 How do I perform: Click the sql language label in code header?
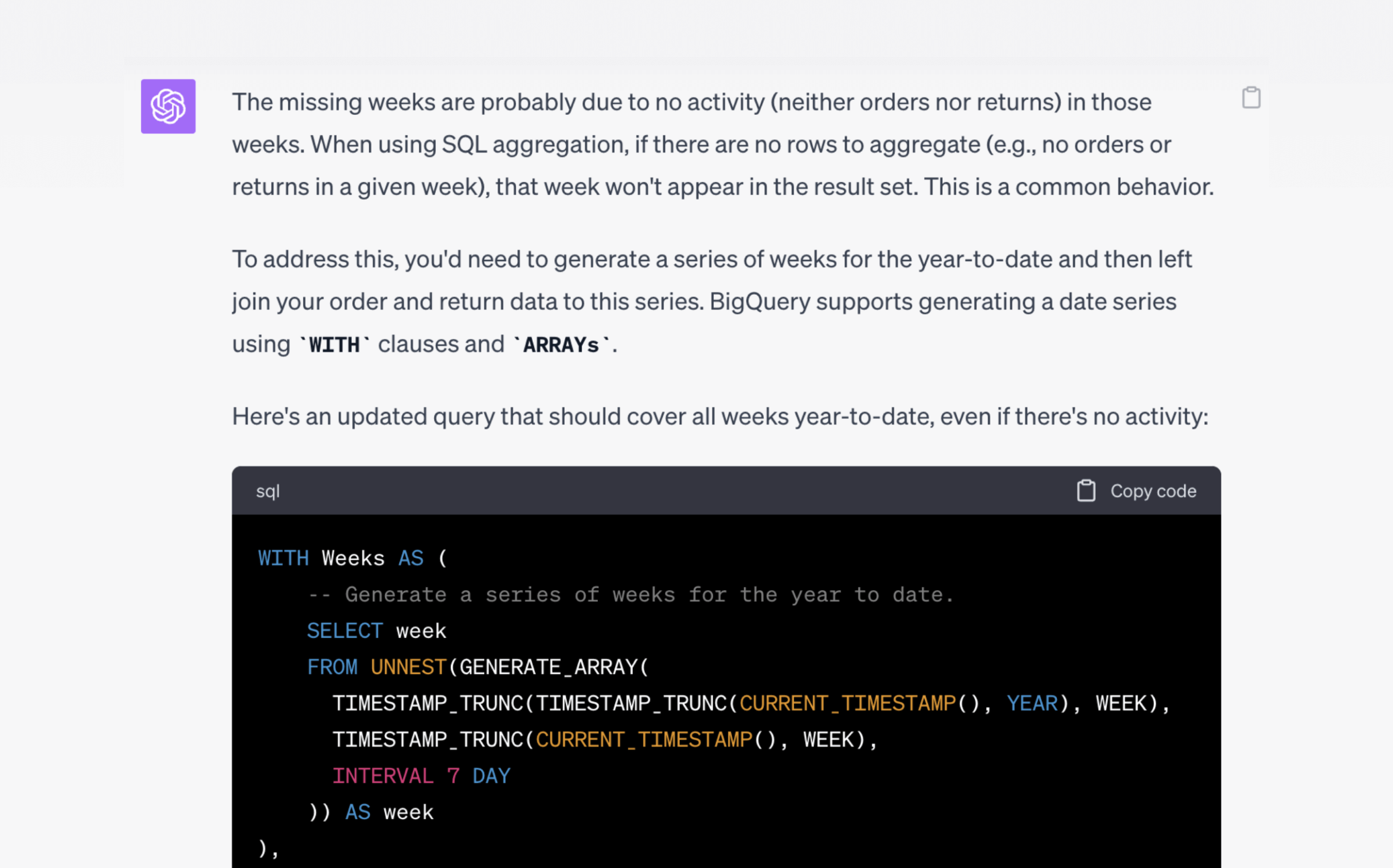[268, 491]
